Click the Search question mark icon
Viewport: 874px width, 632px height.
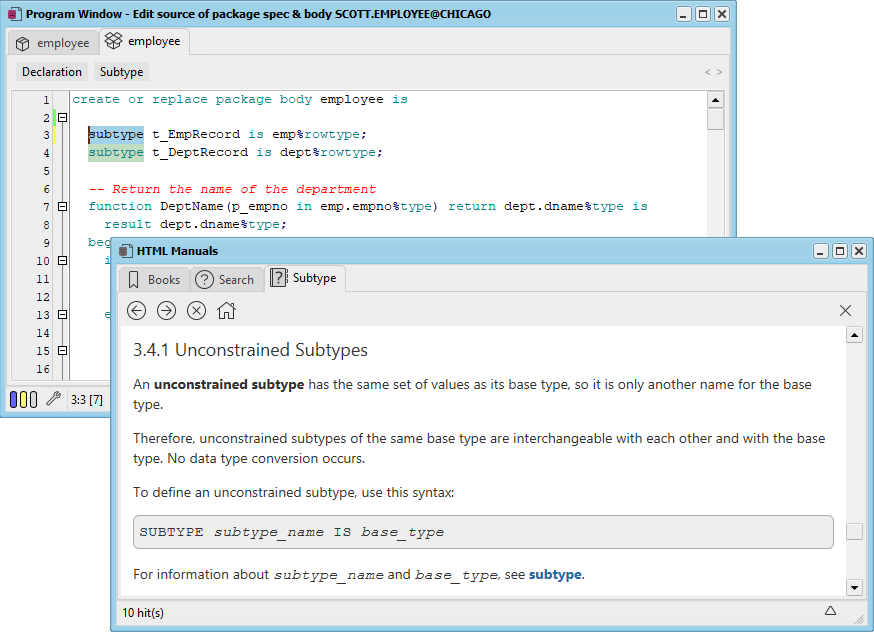click(x=205, y=279)
